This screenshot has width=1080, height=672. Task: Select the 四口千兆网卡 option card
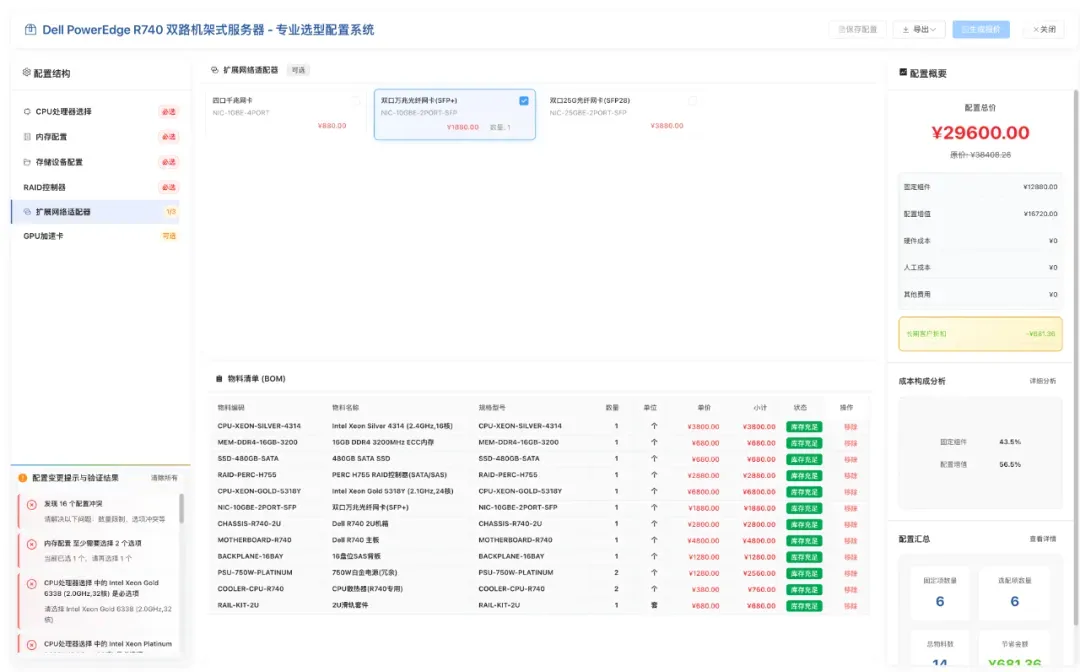(x=286, y=114)
